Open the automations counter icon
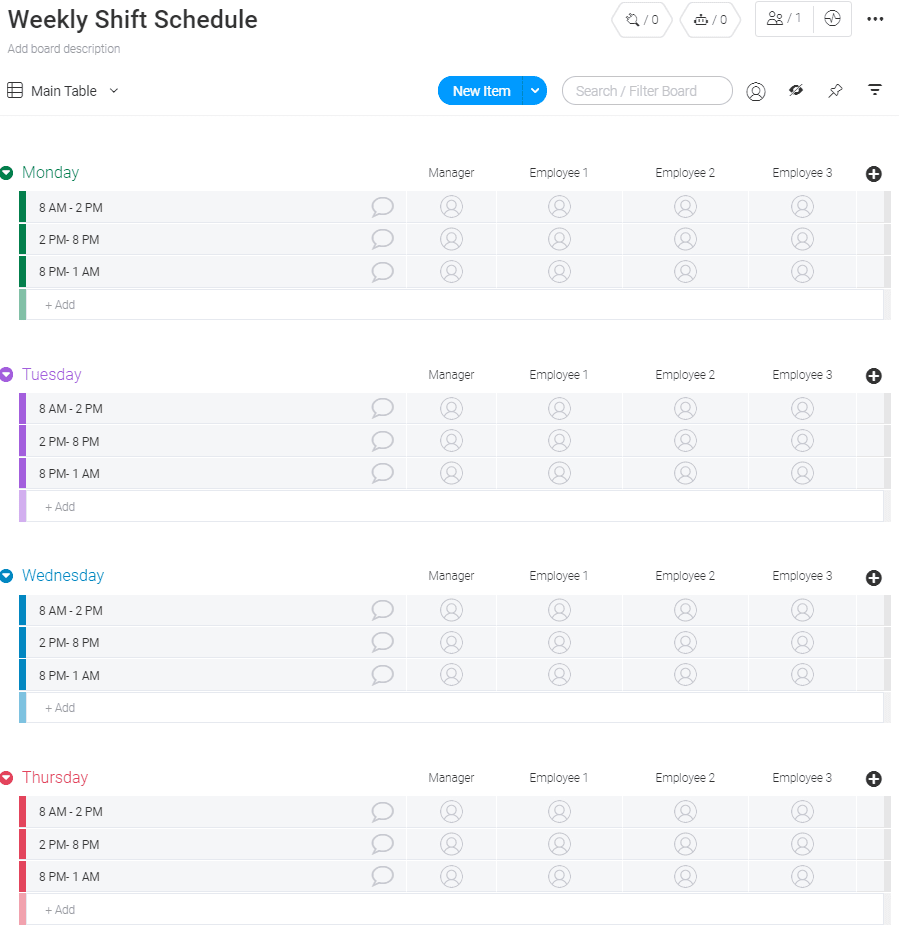The width and height of the screenshot is (899, 926). point(710,19)
